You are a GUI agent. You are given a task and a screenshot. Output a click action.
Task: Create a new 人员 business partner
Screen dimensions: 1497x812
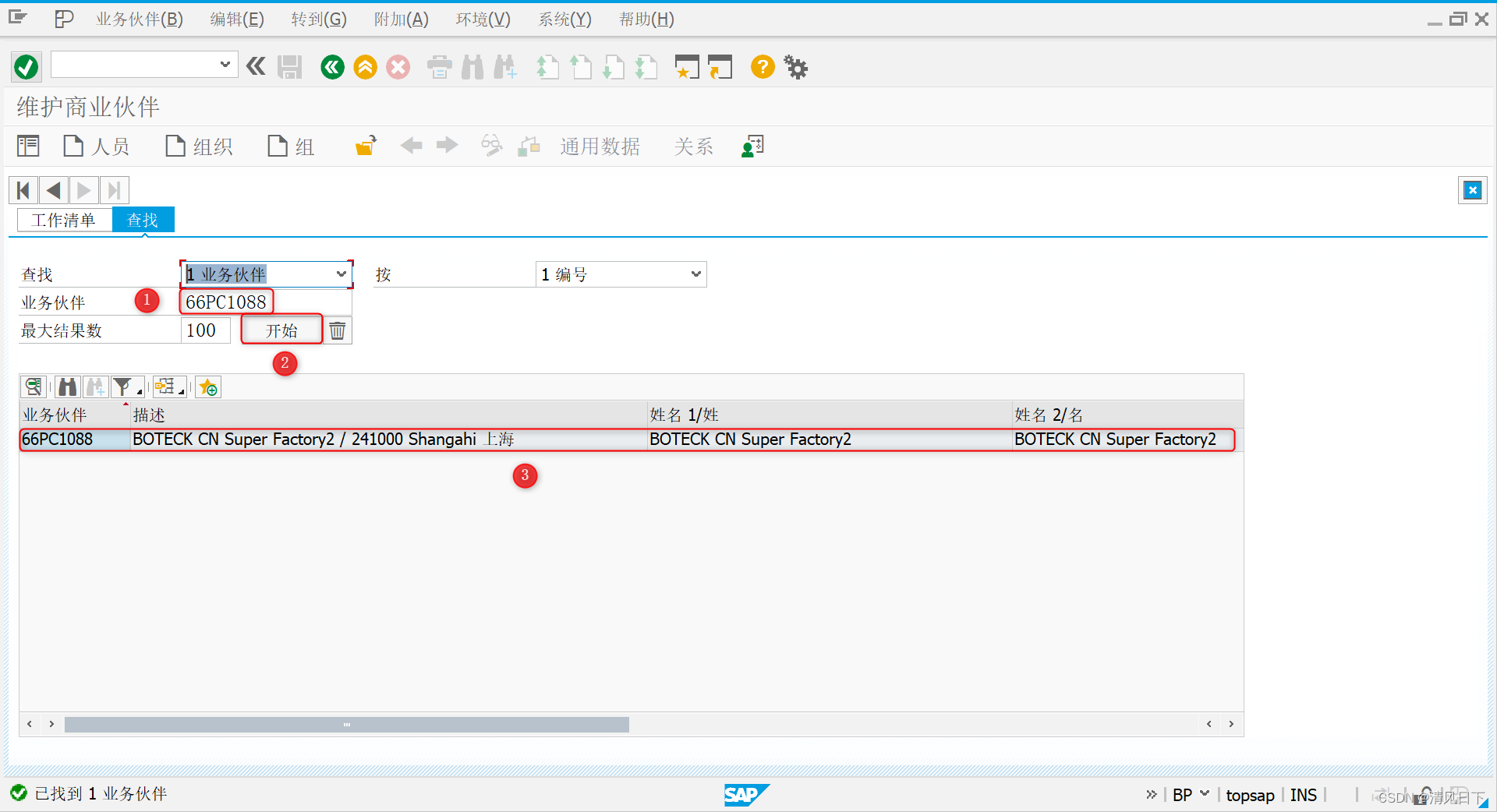click(96, 146)
